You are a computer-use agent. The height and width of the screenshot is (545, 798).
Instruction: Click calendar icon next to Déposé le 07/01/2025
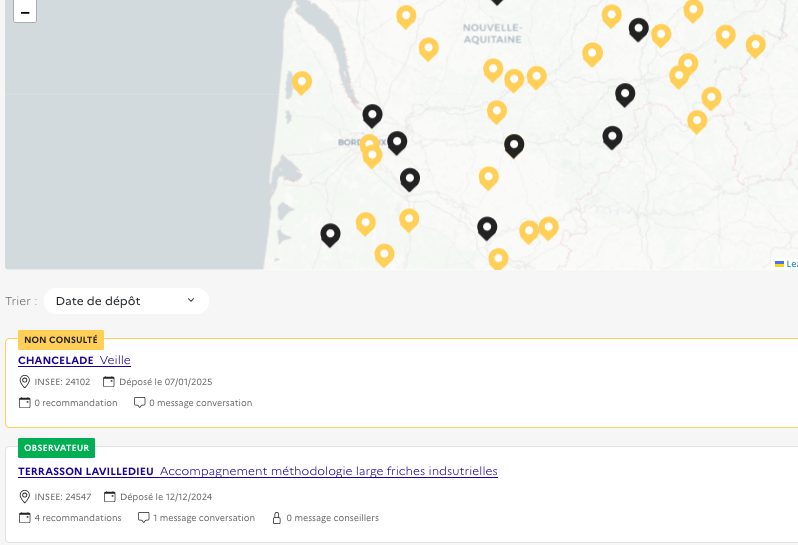coord(109,382)
